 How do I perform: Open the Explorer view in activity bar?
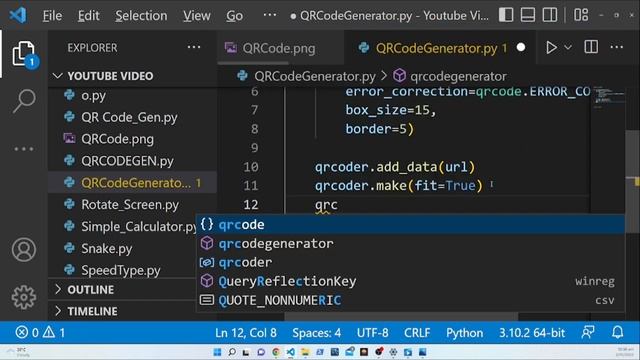click(24, 54)
